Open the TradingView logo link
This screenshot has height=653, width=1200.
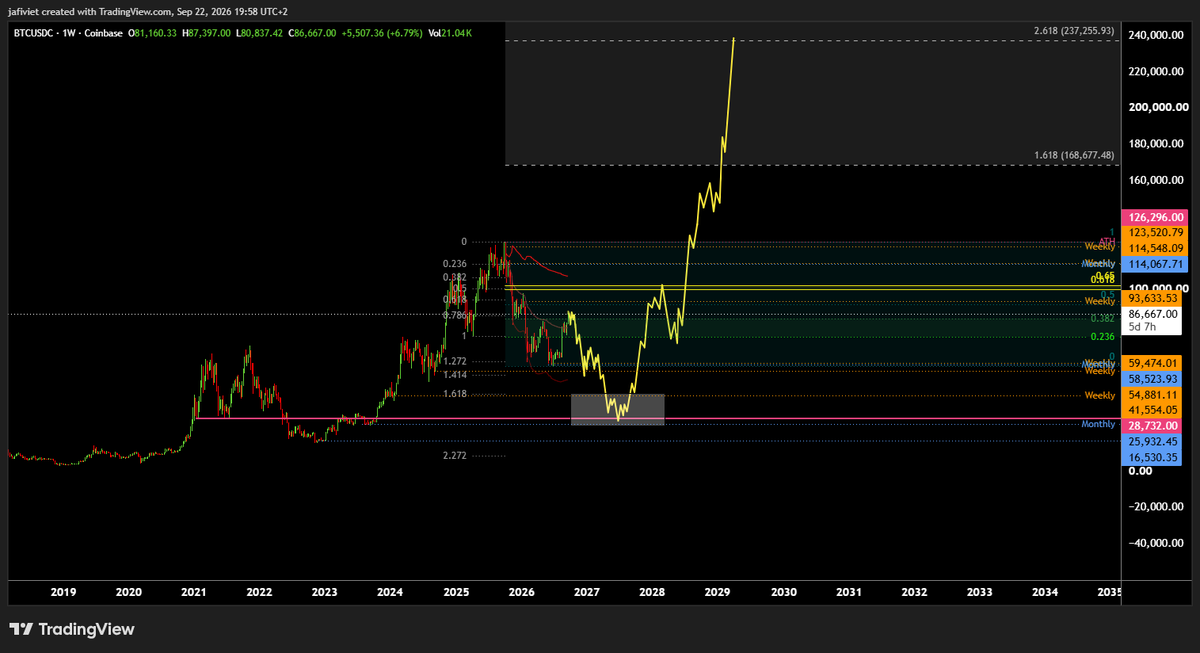pos(72,629)
